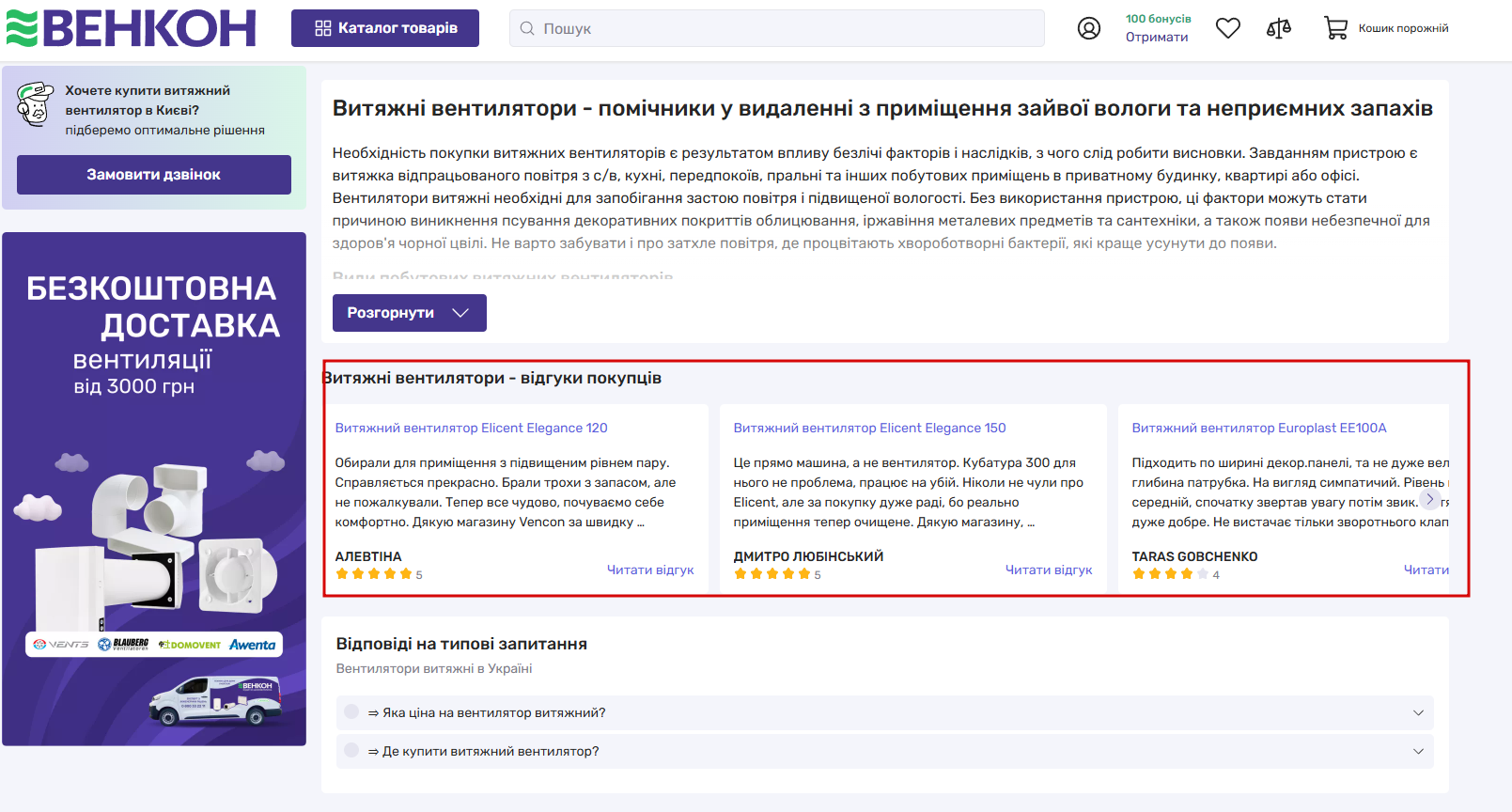Click the Domovent brand logo in banner

click(190, 645)
